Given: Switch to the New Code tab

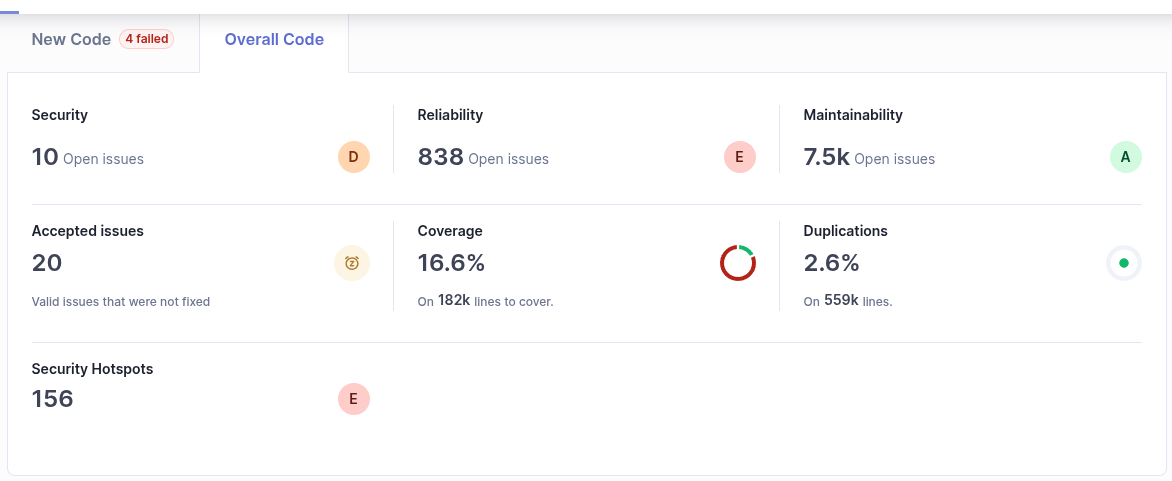Looking at the screenshot, I should (71, 40).
